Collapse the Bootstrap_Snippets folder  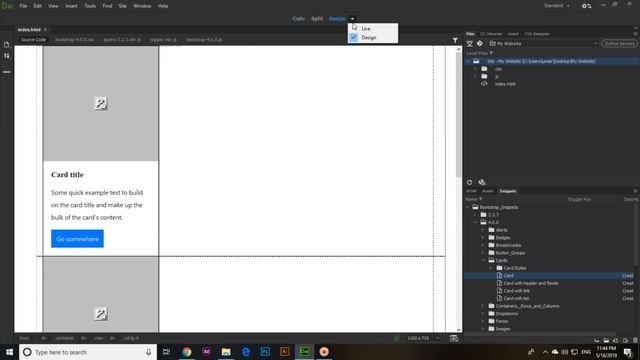coord(468,207)
